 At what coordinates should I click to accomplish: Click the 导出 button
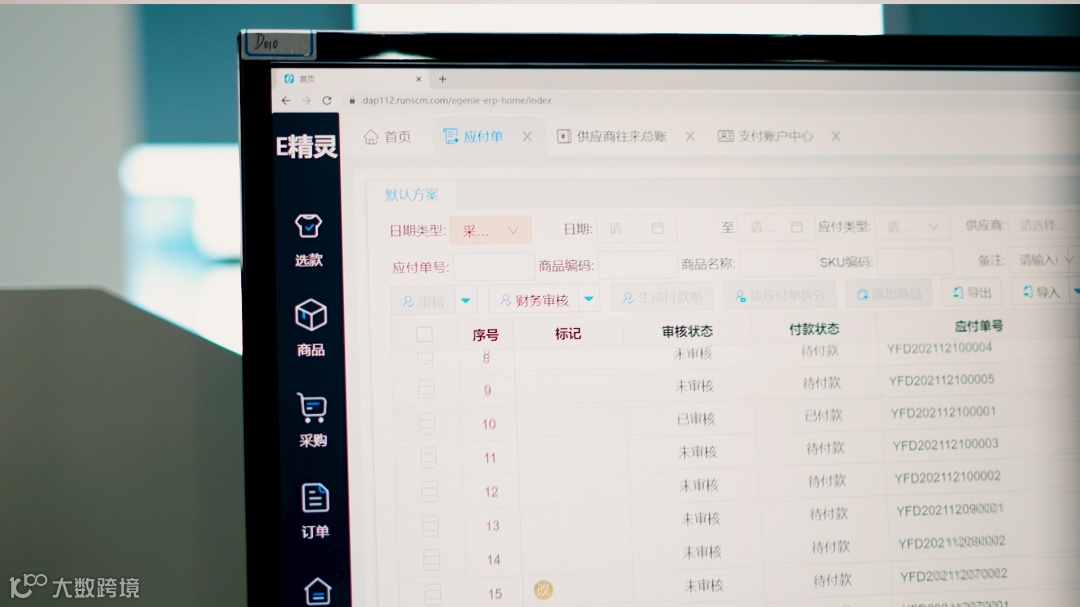(x=972, y=293)
